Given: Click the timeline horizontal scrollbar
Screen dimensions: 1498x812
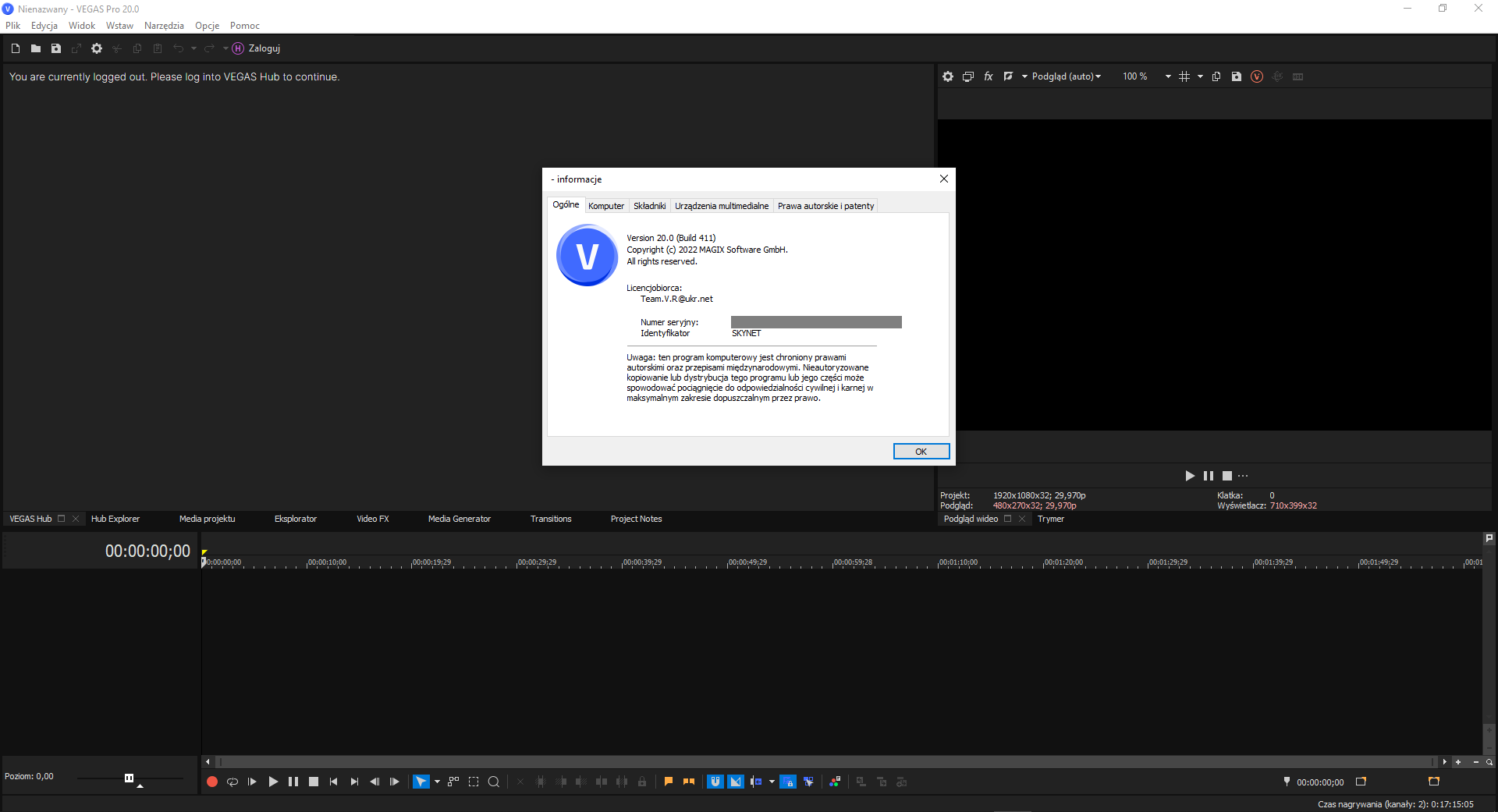Looking at the screenshot, I should [825, 762].
